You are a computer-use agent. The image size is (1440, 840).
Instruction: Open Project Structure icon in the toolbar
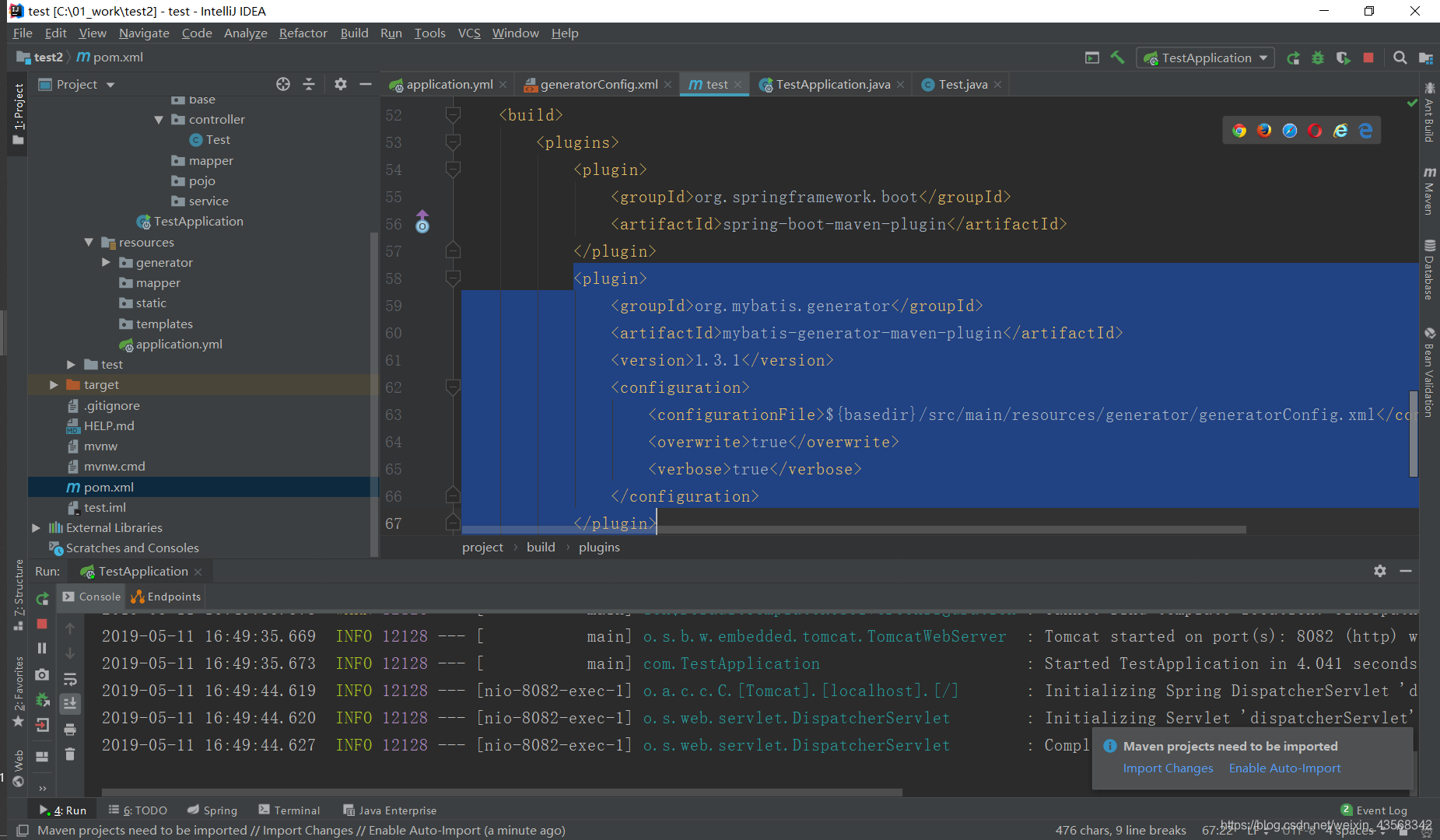pyautogui.click(x=1425, y=58)
